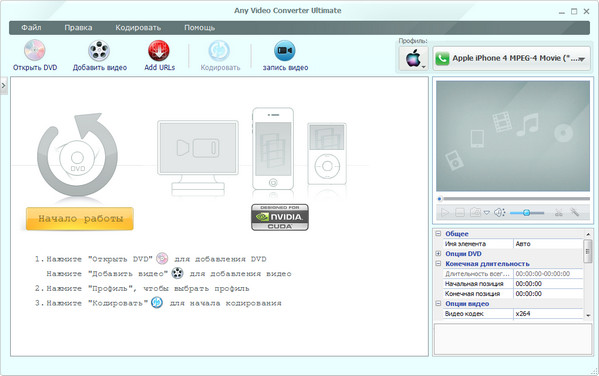Open the Помощь menu
599x376 pixels.
[x=199, y=28]
